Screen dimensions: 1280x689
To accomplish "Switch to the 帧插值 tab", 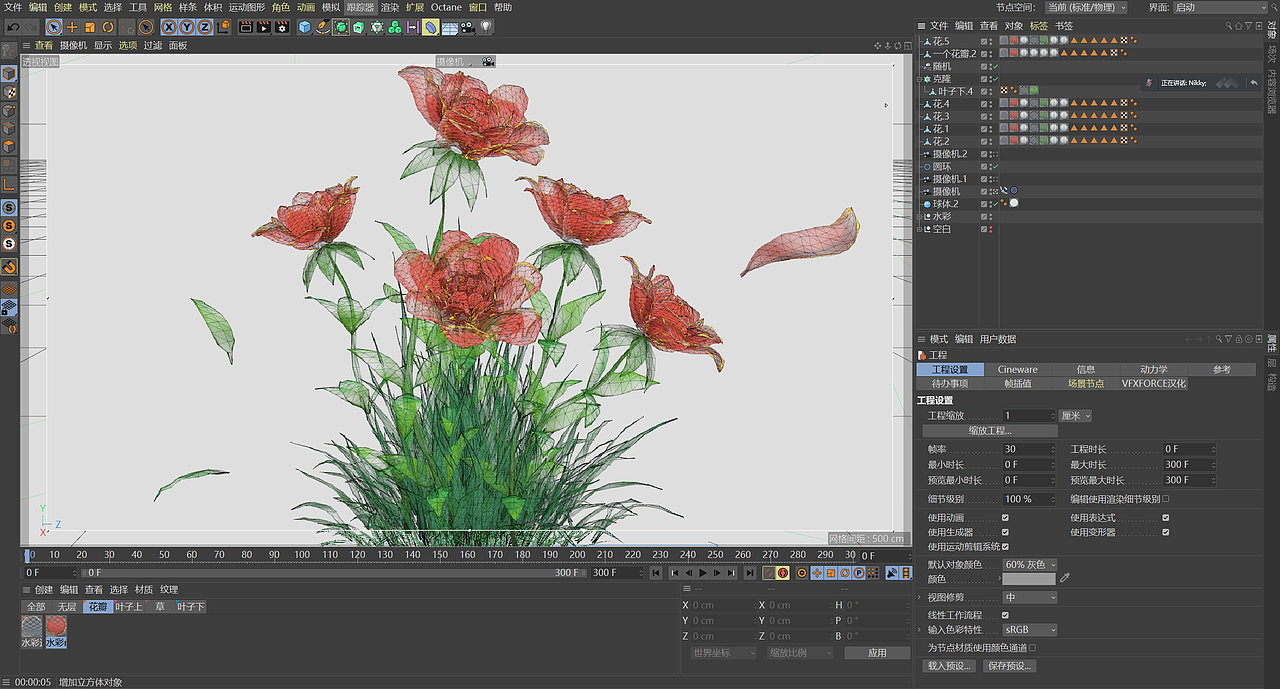I will click(1018, 384).
